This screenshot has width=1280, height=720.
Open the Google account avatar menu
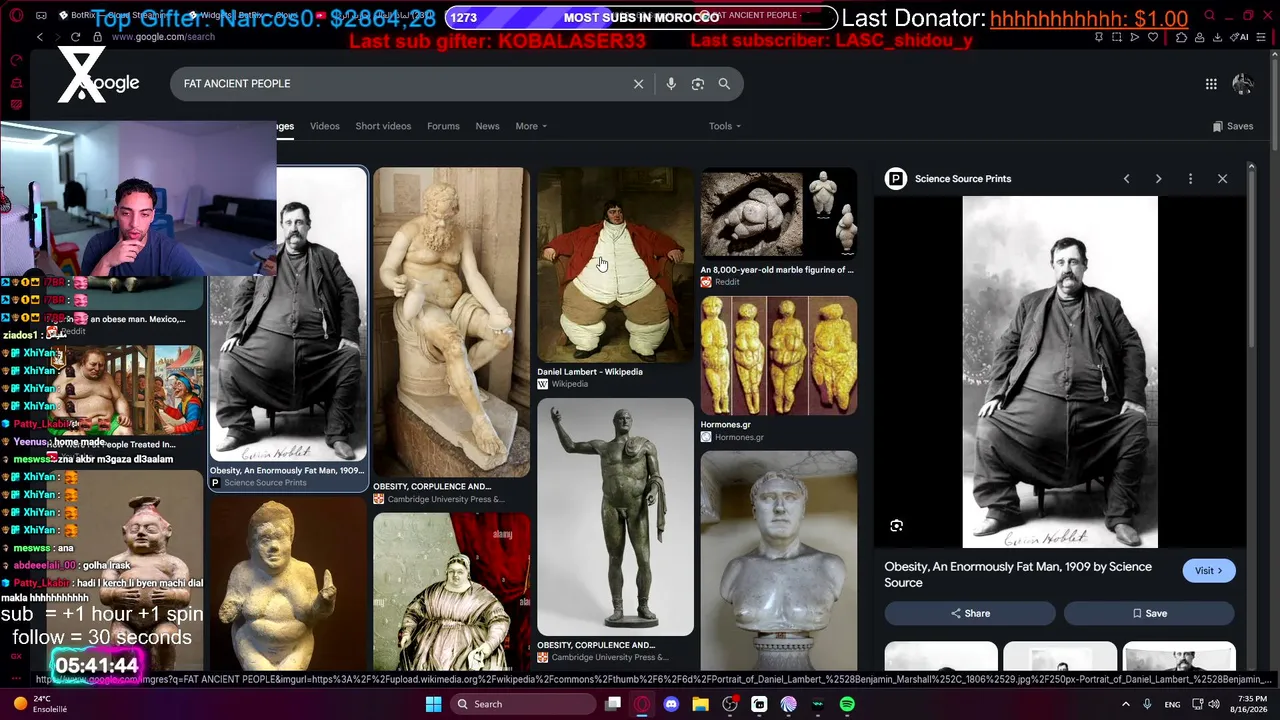click(1243, 84)
